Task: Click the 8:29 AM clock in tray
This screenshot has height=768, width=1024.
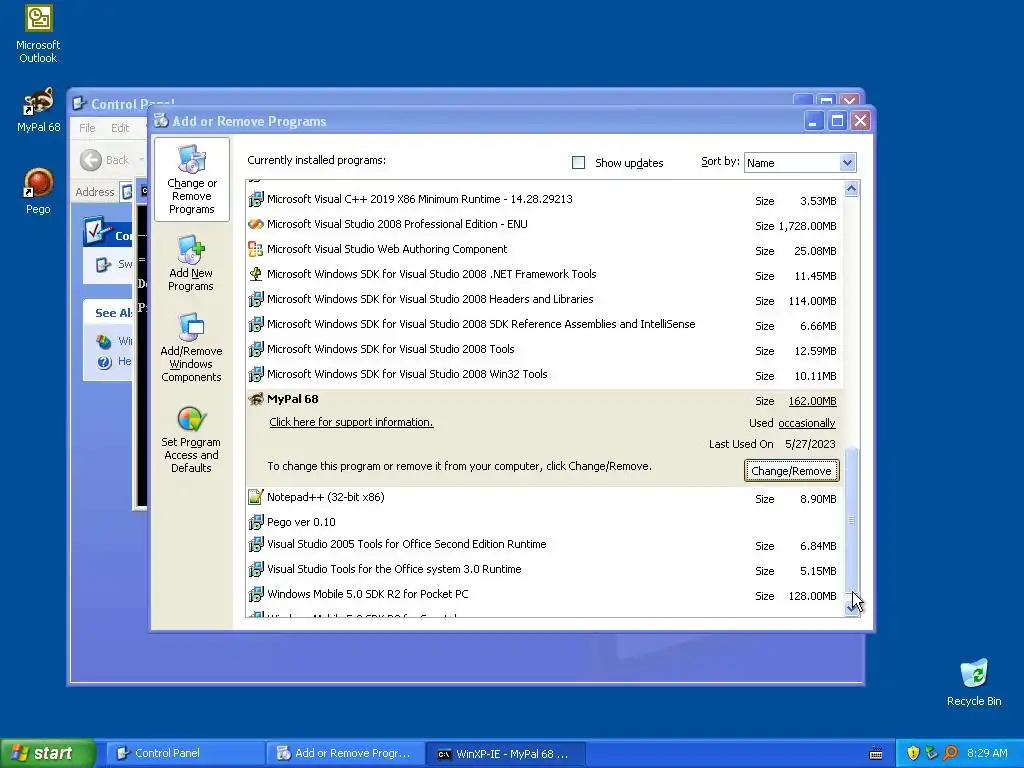Action: coord(987,753)
